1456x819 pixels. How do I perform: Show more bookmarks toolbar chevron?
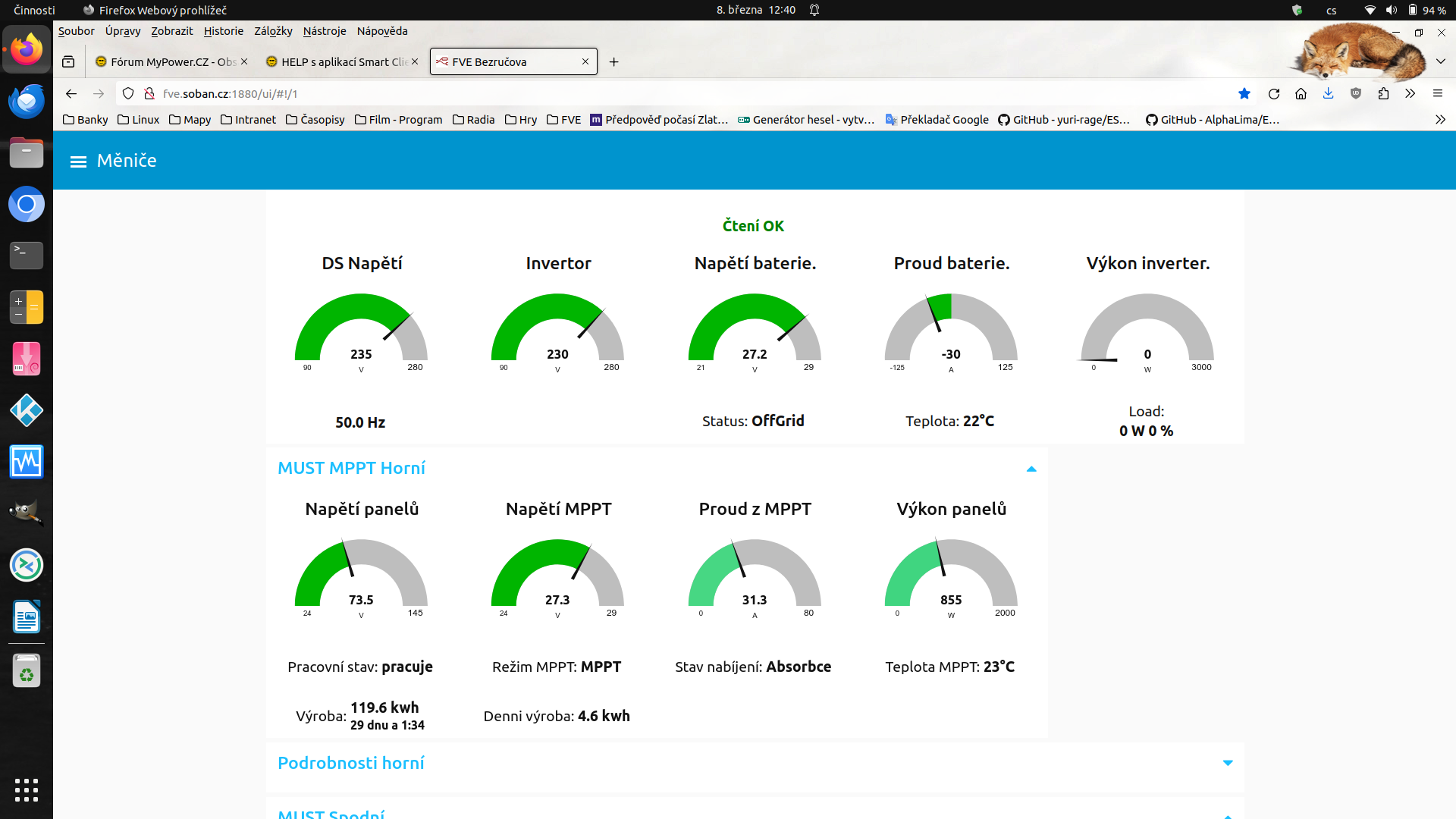tap(1440, 120)
